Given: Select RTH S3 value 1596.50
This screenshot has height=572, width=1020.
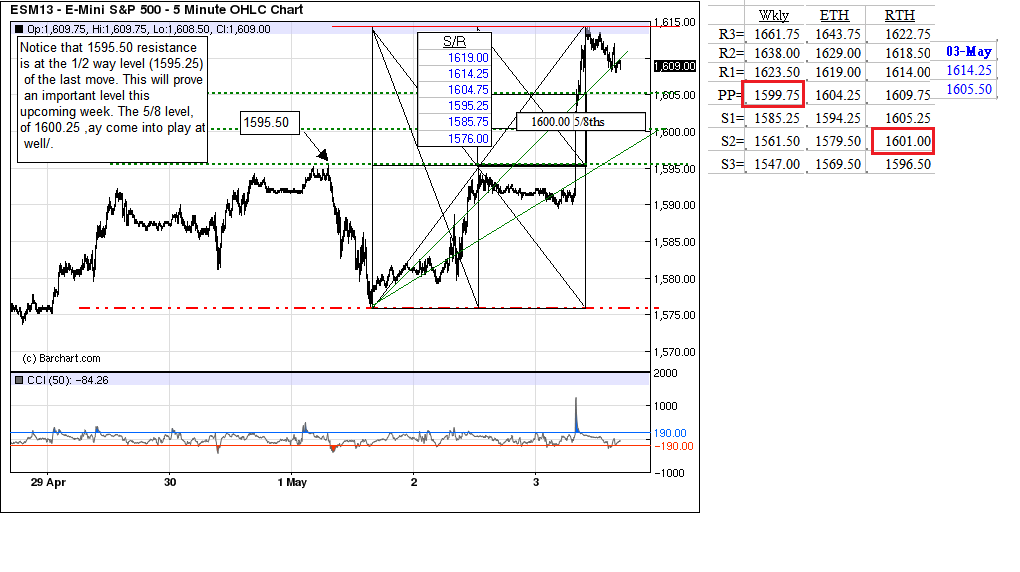Looking at the screenshot, I should pyautogui.click(x=907, y=164).
